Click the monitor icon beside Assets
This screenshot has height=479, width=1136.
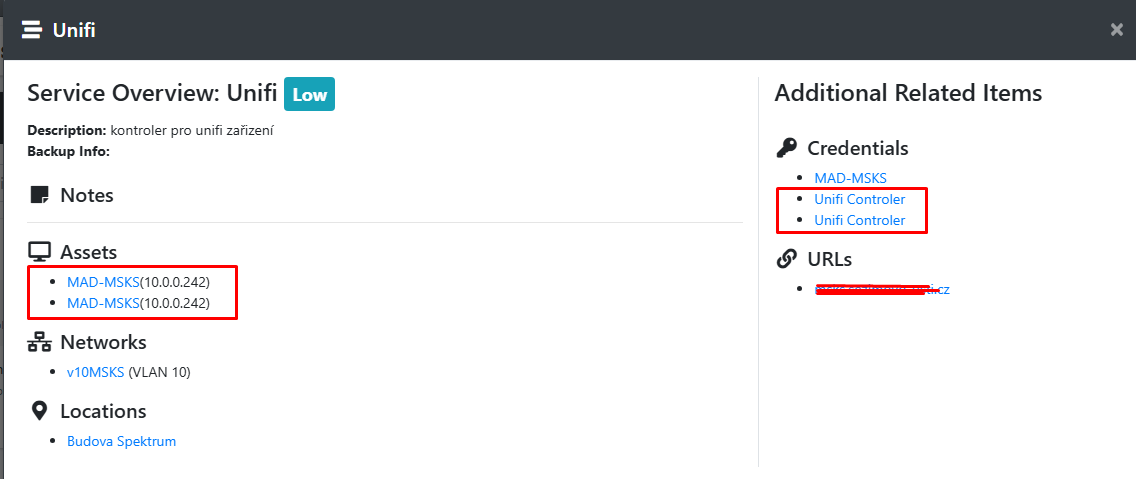click(x=40, y=253)
